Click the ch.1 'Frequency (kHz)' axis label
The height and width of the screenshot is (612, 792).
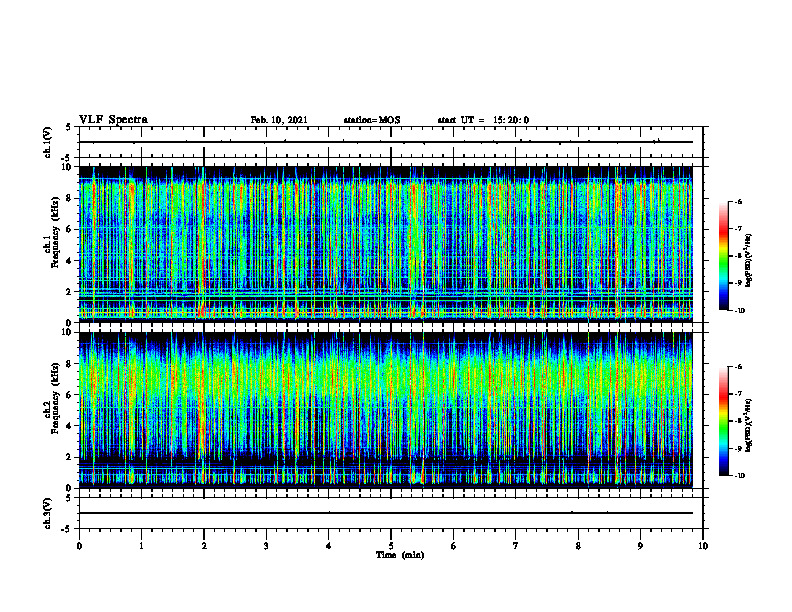point(55,232)
